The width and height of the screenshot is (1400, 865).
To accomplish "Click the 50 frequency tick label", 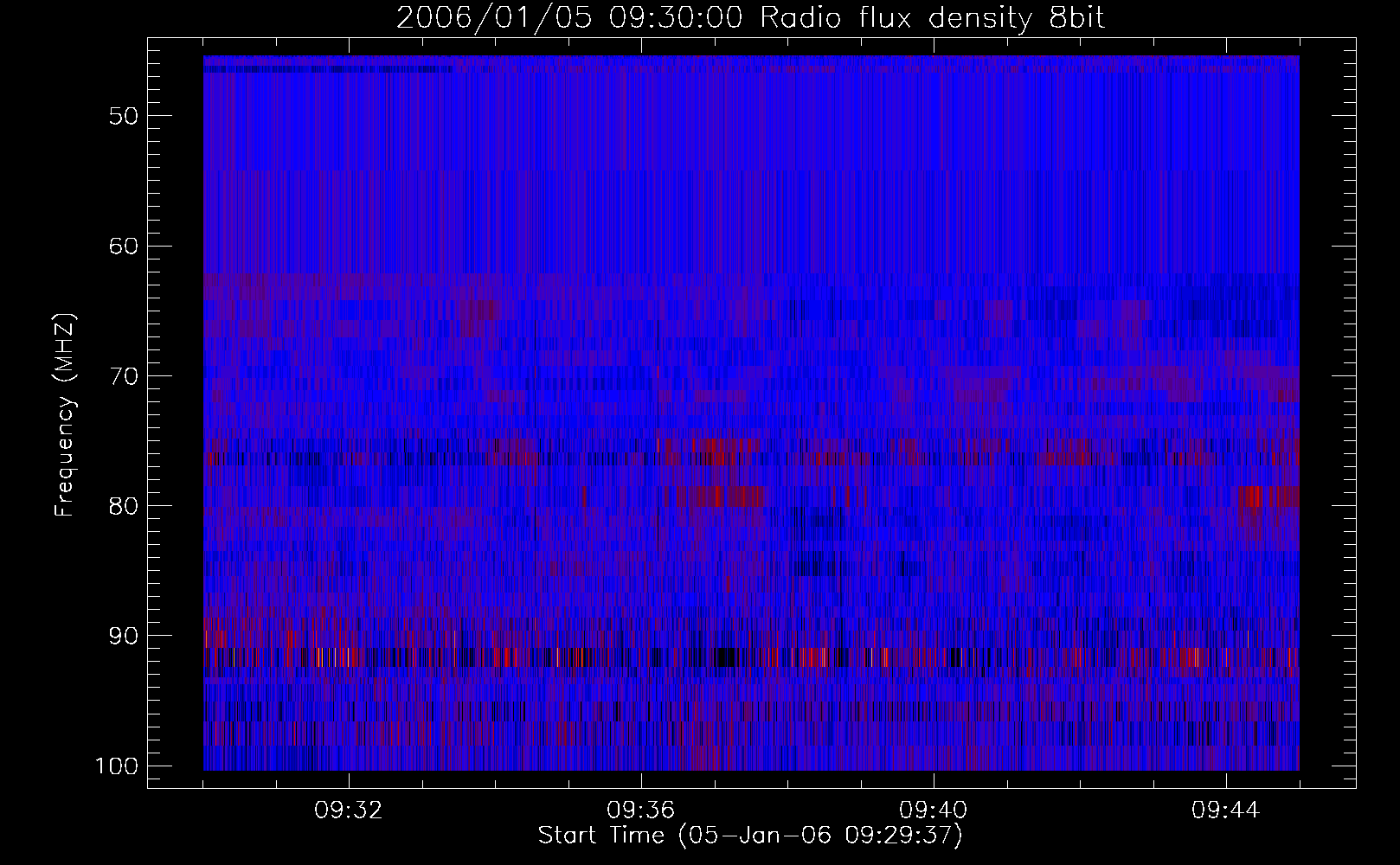I will (x=124, y=116).
